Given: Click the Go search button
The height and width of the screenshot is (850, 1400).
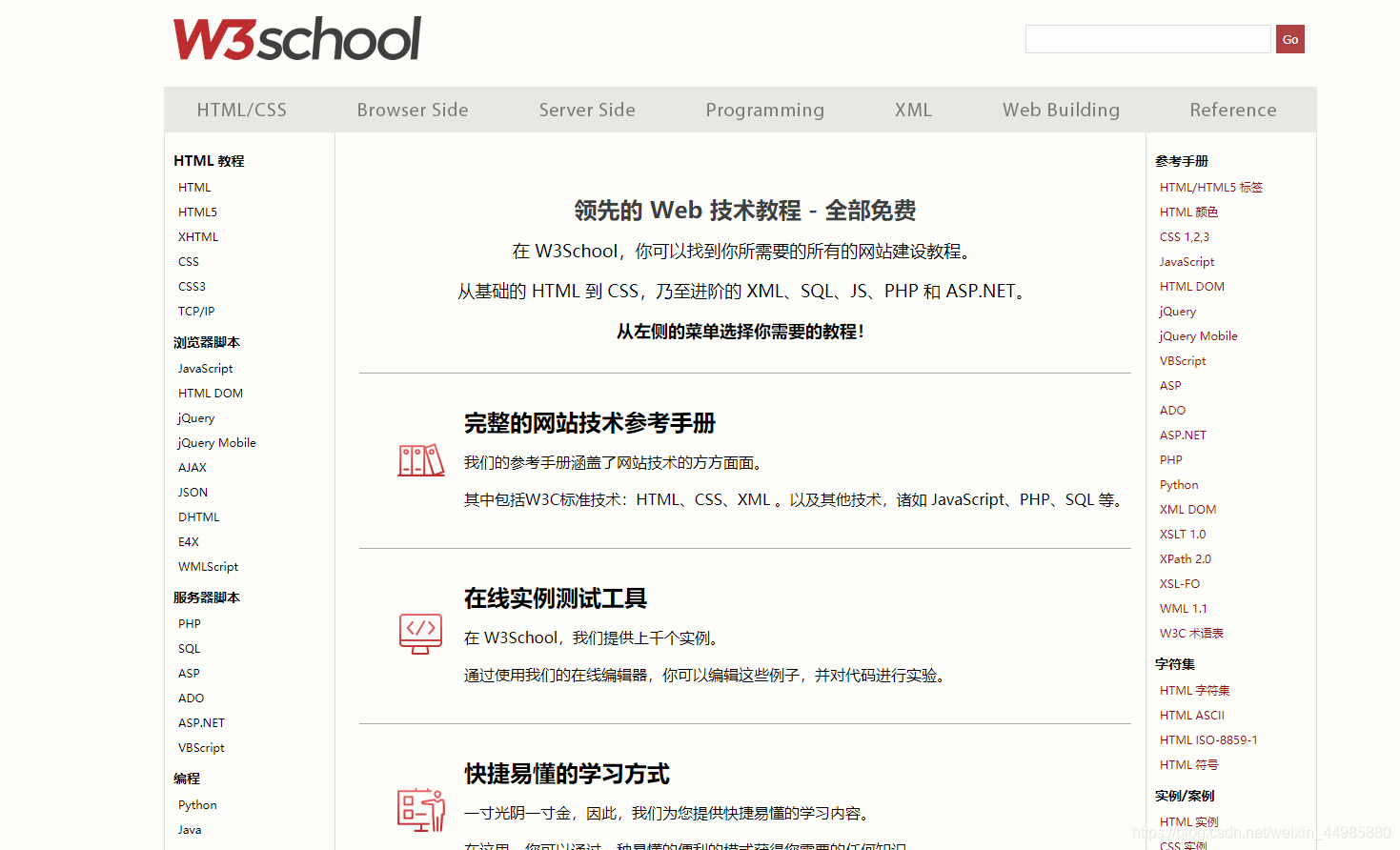Looking at the screenshot, I should [1290, 39].
